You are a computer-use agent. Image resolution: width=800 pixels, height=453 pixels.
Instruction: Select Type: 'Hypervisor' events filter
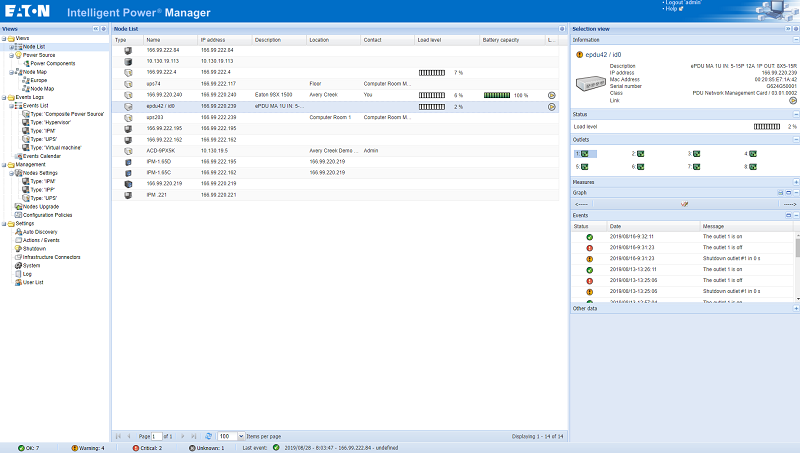pyautogui.click(x=51, y=122)
